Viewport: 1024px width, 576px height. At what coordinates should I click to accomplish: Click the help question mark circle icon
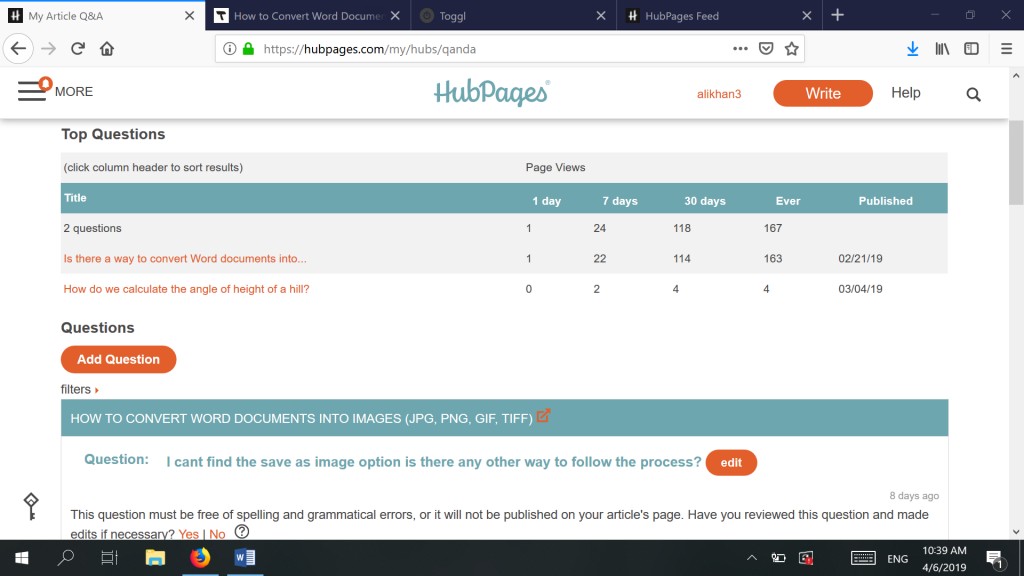[x=242, y=532]
